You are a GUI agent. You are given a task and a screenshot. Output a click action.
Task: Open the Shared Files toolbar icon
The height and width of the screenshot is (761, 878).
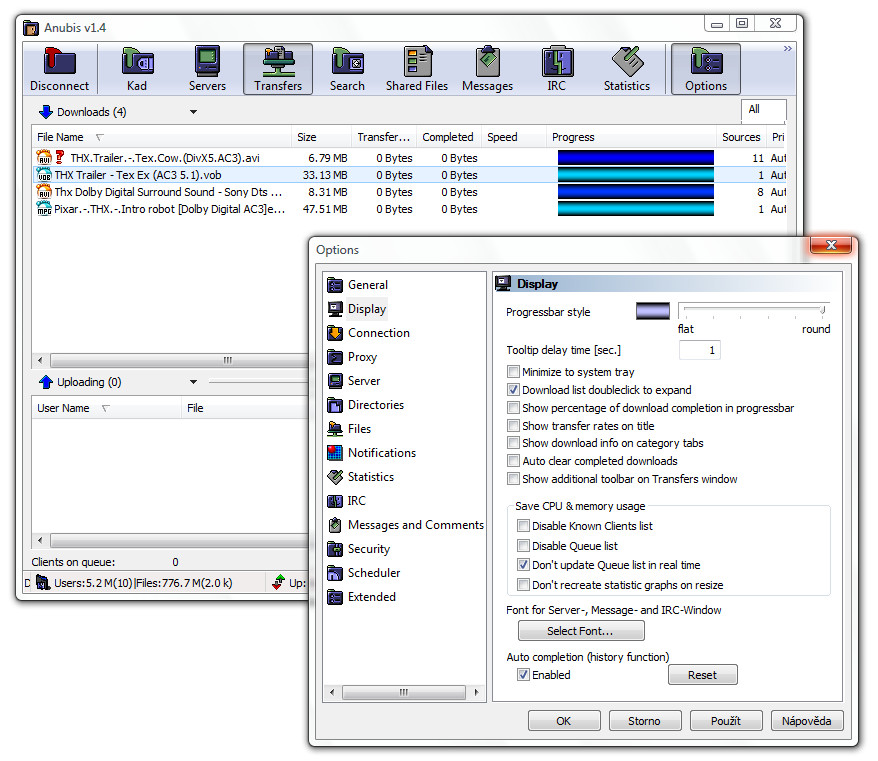tap(417, 69)
